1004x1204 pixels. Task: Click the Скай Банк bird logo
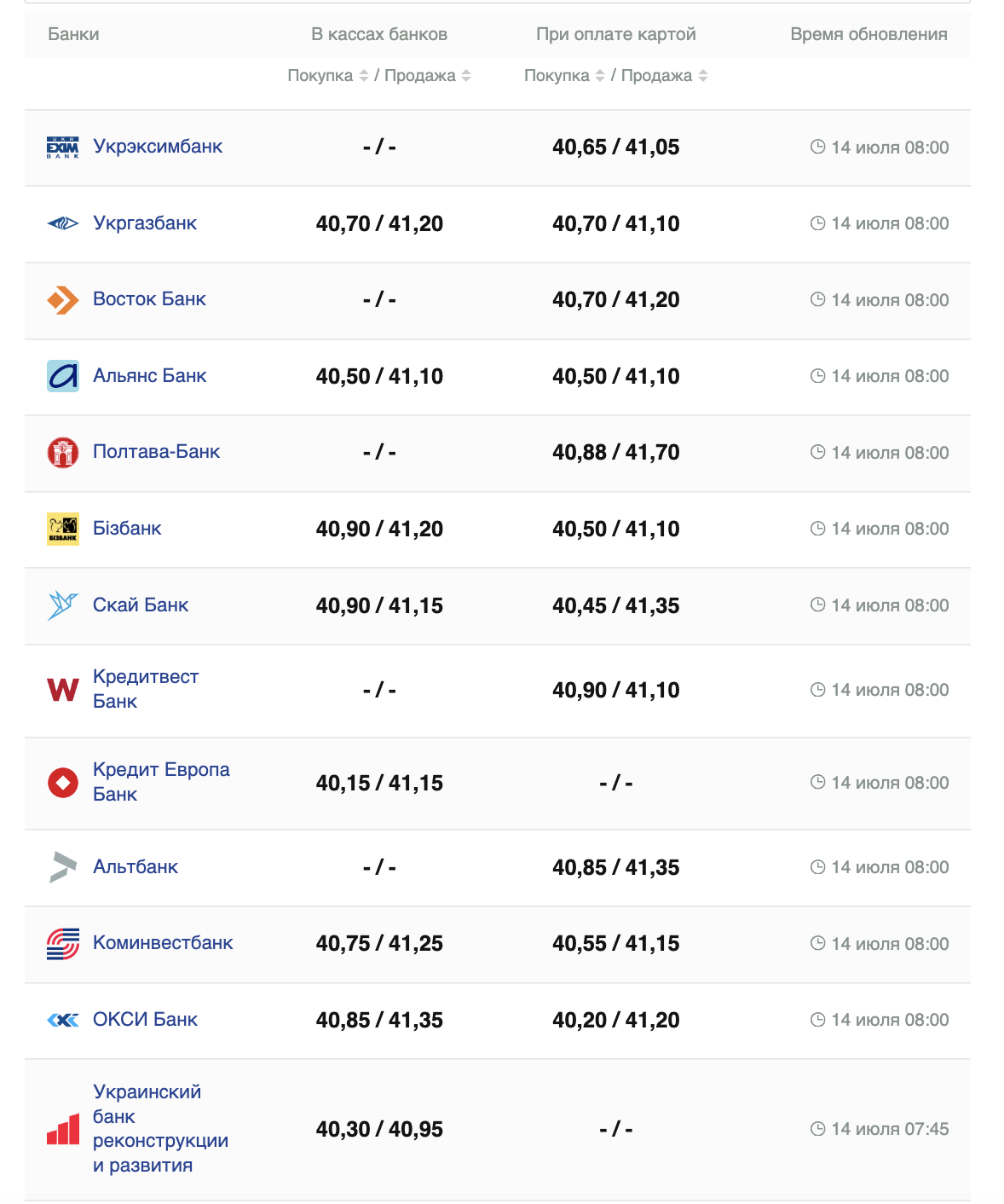point(62,605)
